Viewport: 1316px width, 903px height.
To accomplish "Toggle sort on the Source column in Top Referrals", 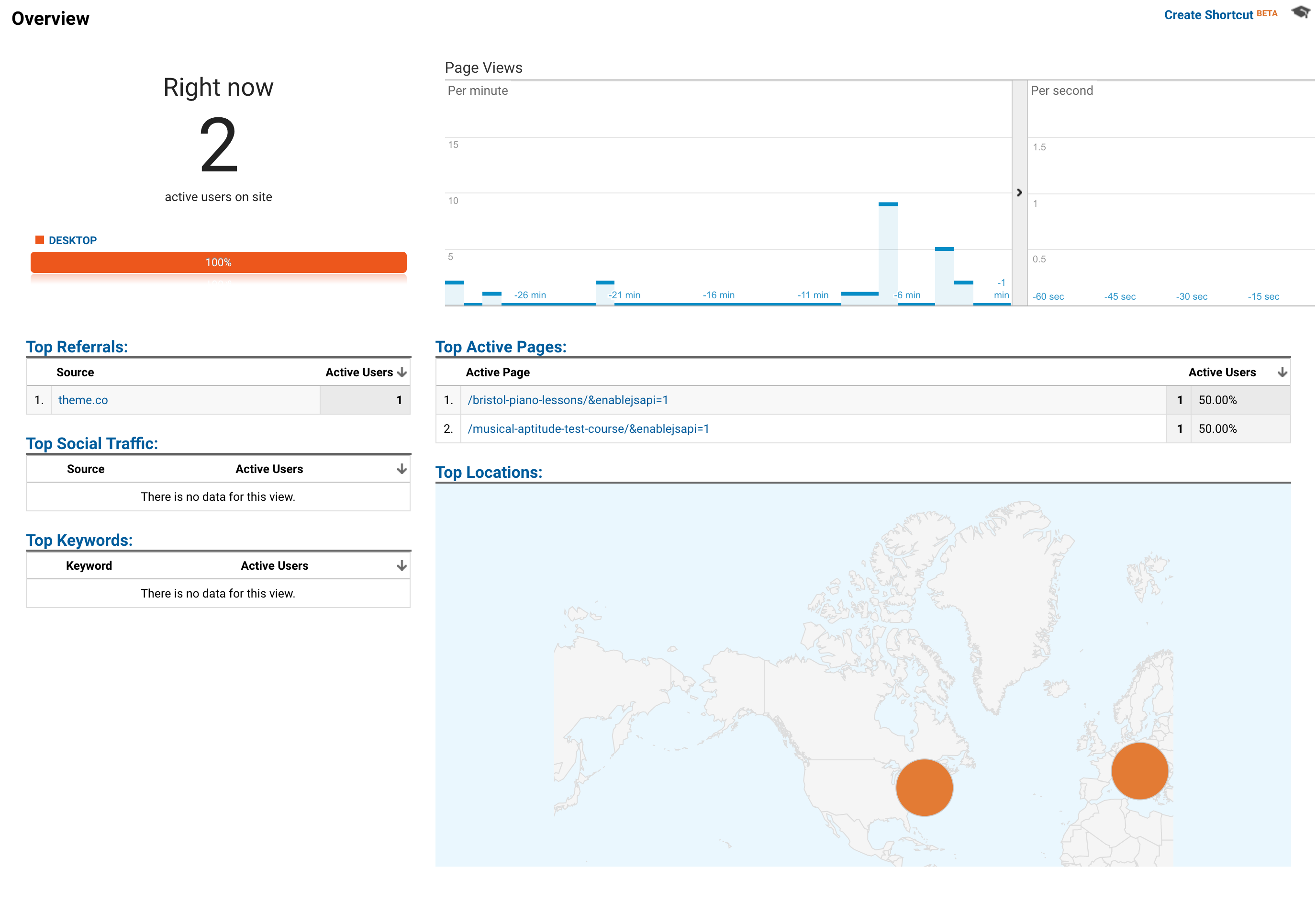I will pyautogui.click(x=75, y=372).
